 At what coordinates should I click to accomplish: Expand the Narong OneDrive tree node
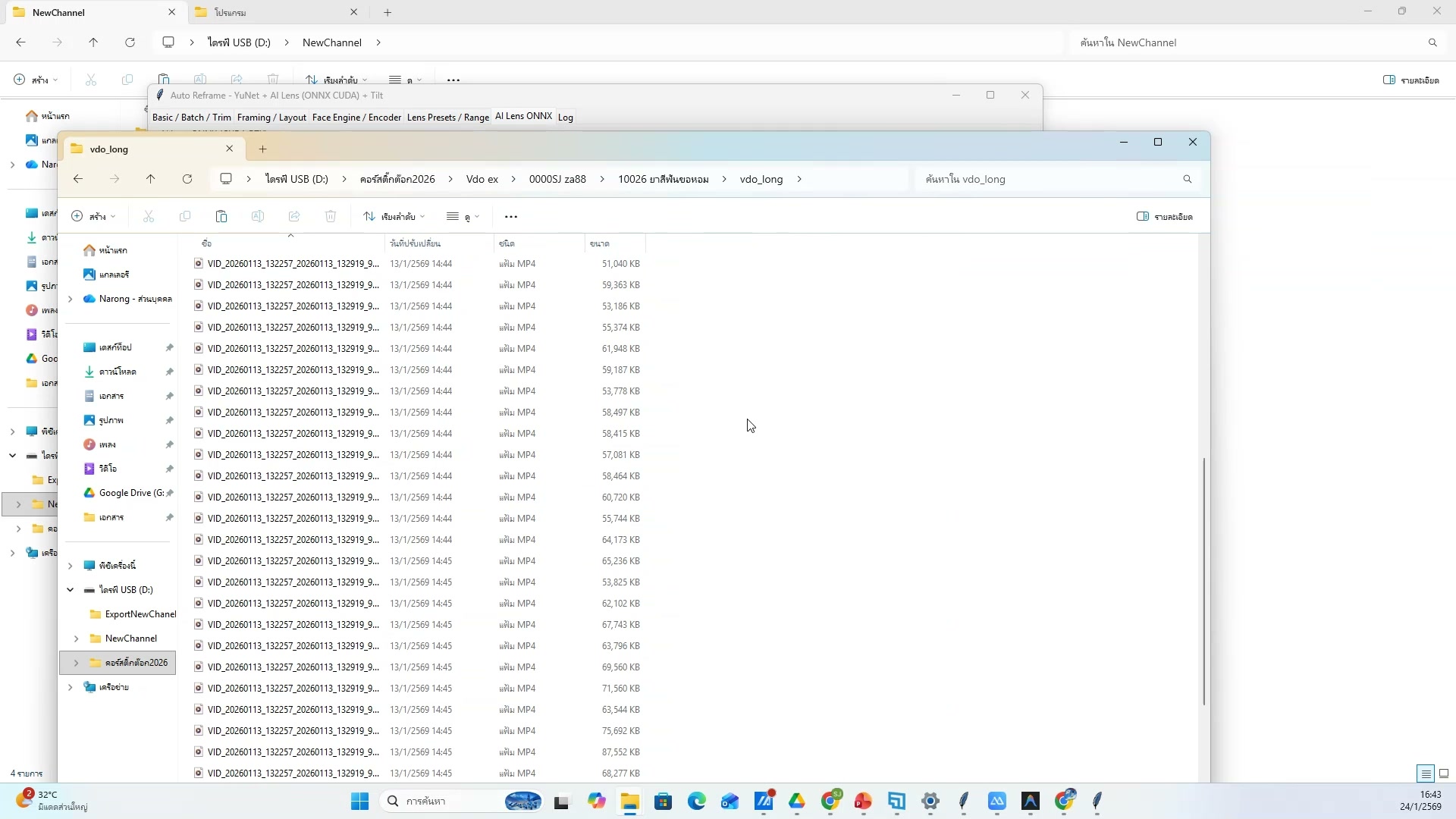70,300
